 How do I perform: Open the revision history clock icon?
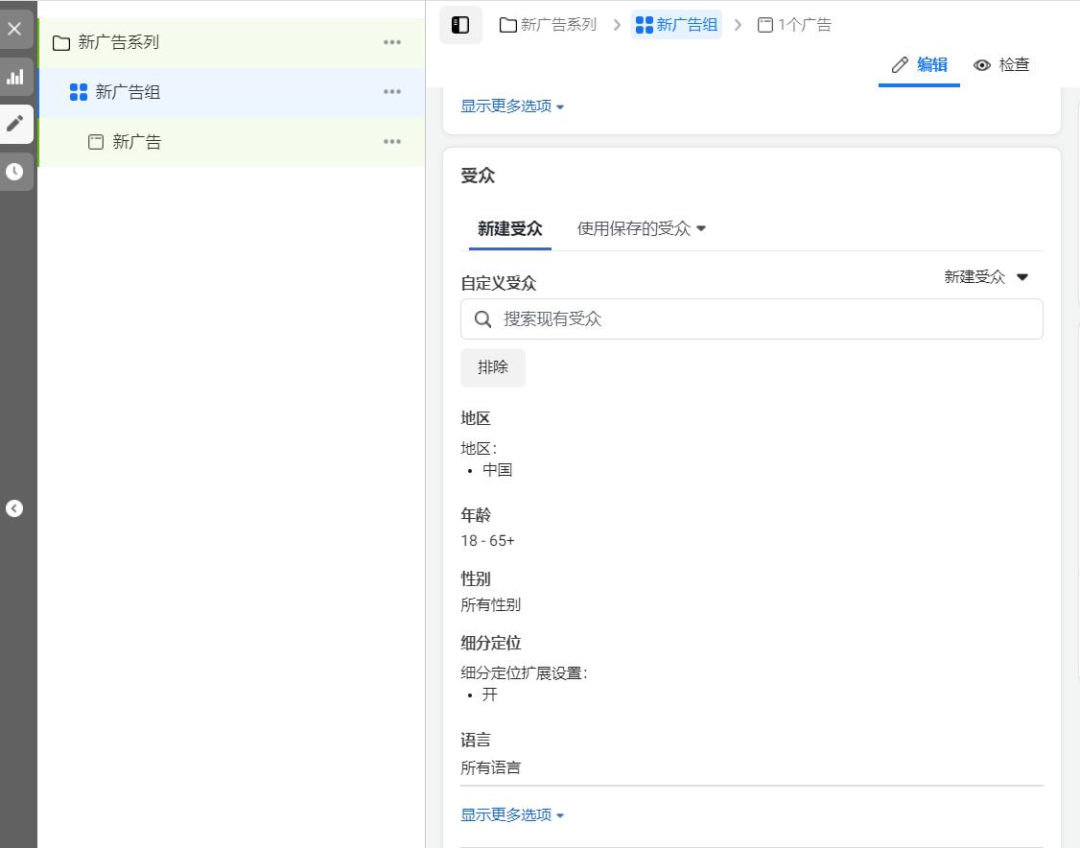point(15,170)
